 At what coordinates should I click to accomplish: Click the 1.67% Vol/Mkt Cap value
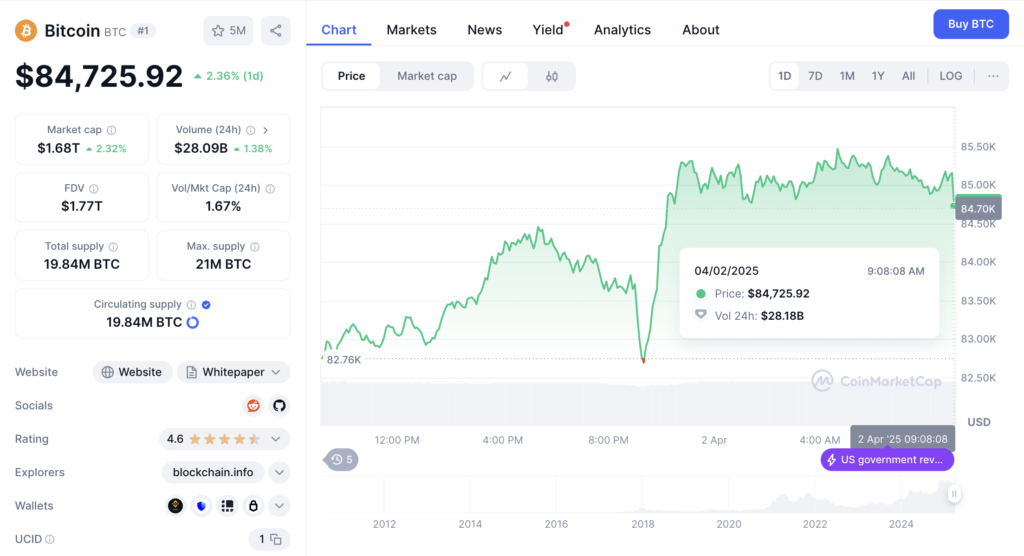pyautogui.click(x=223, y=206)
